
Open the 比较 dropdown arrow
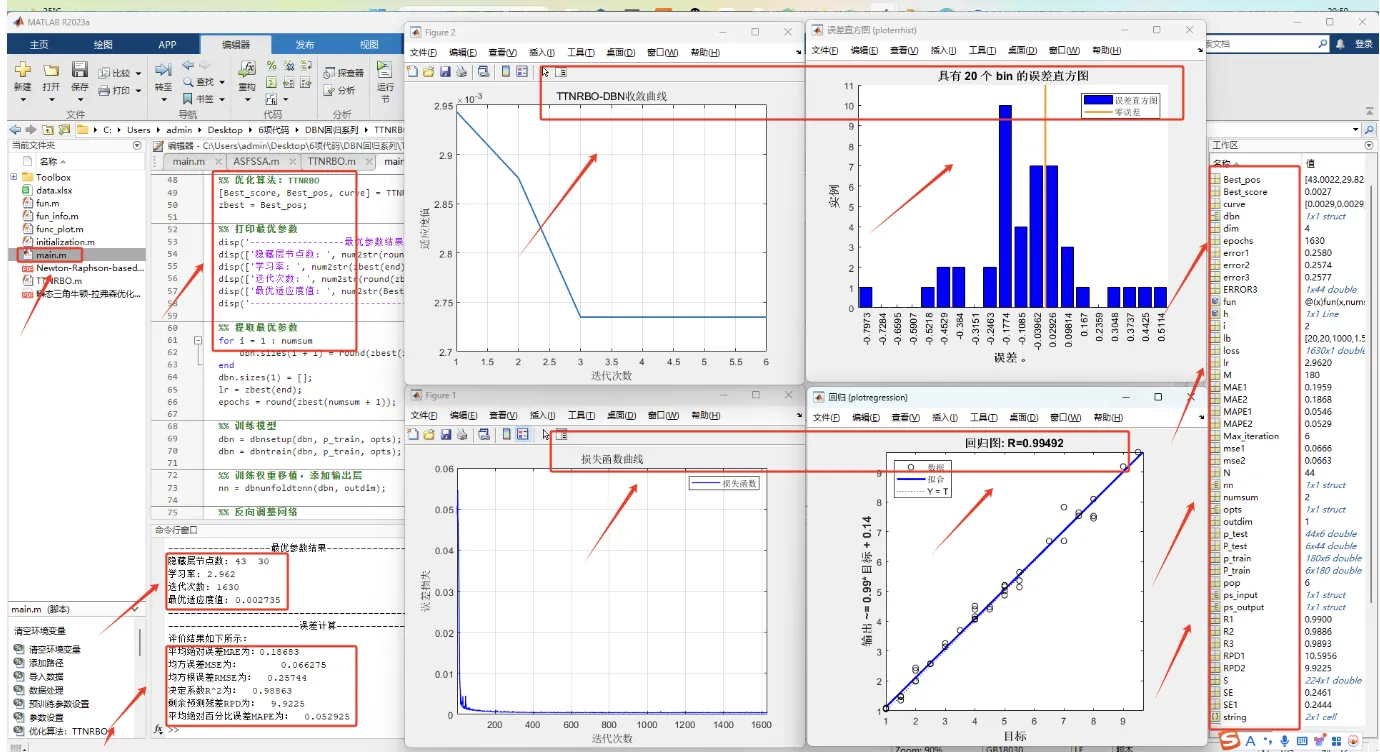pos(137,73)
